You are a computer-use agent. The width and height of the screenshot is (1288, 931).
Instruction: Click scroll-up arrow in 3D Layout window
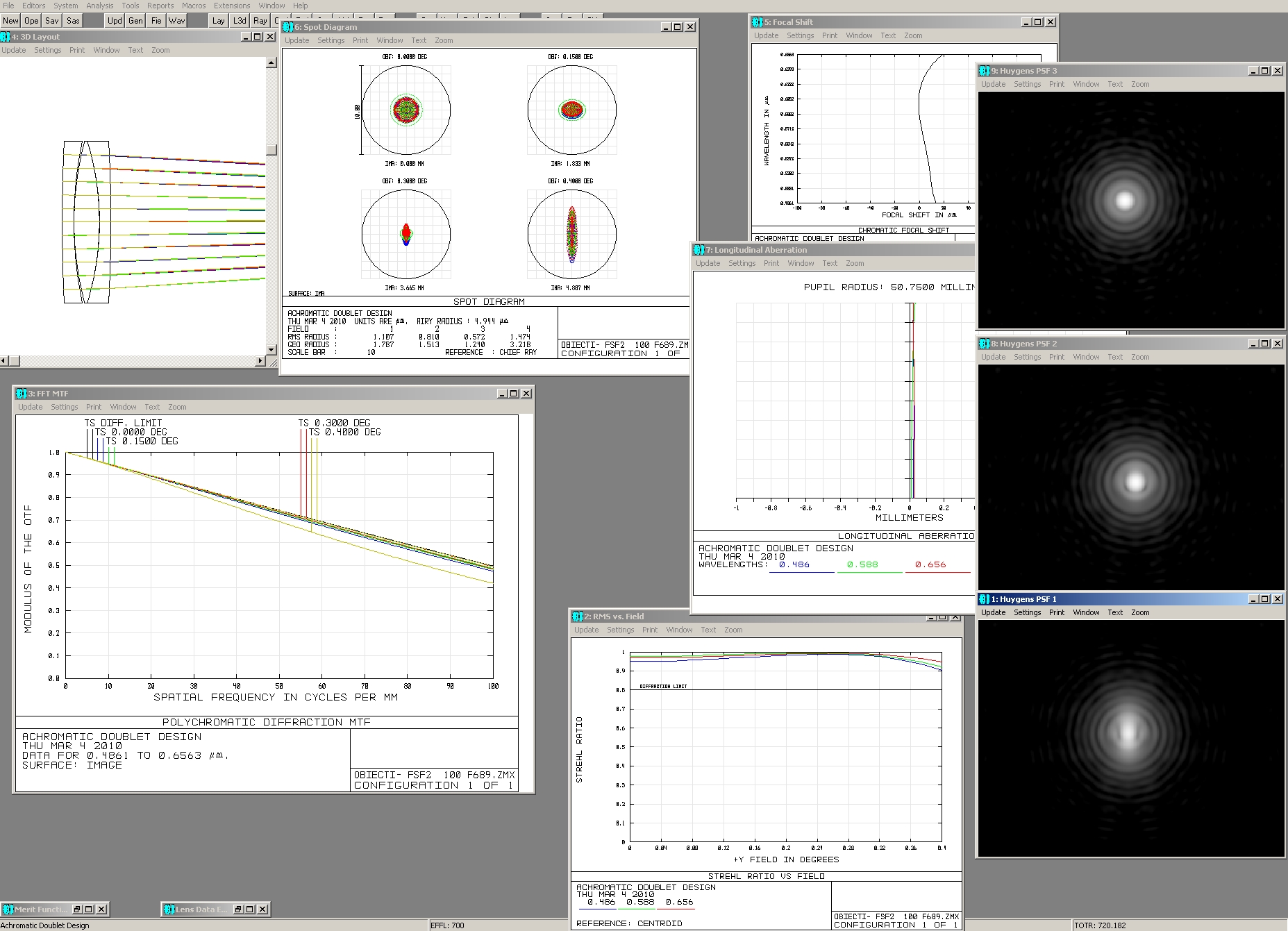[271, 62]
